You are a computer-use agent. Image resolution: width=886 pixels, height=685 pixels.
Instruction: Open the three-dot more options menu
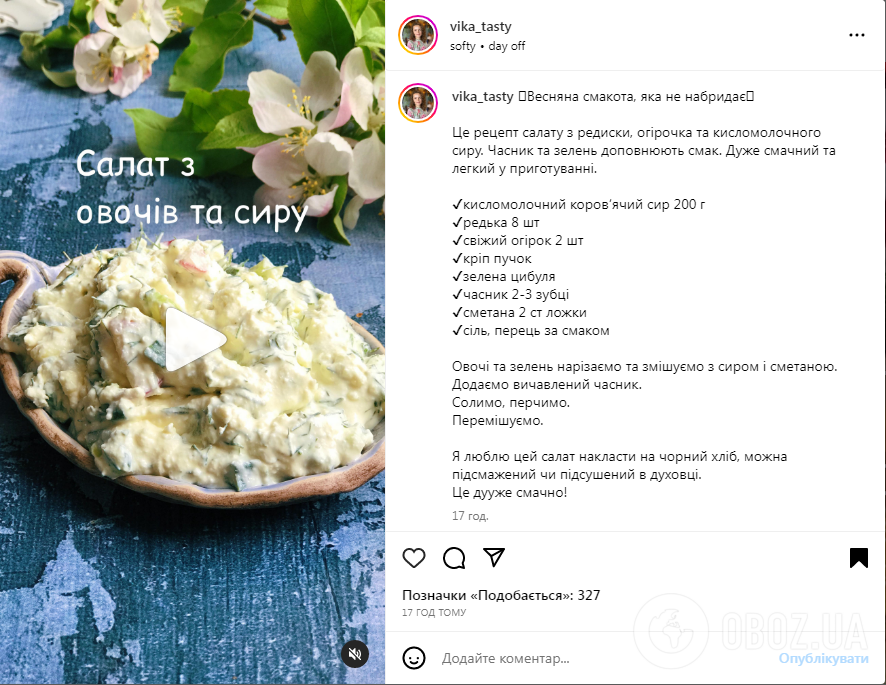(857, 35)
